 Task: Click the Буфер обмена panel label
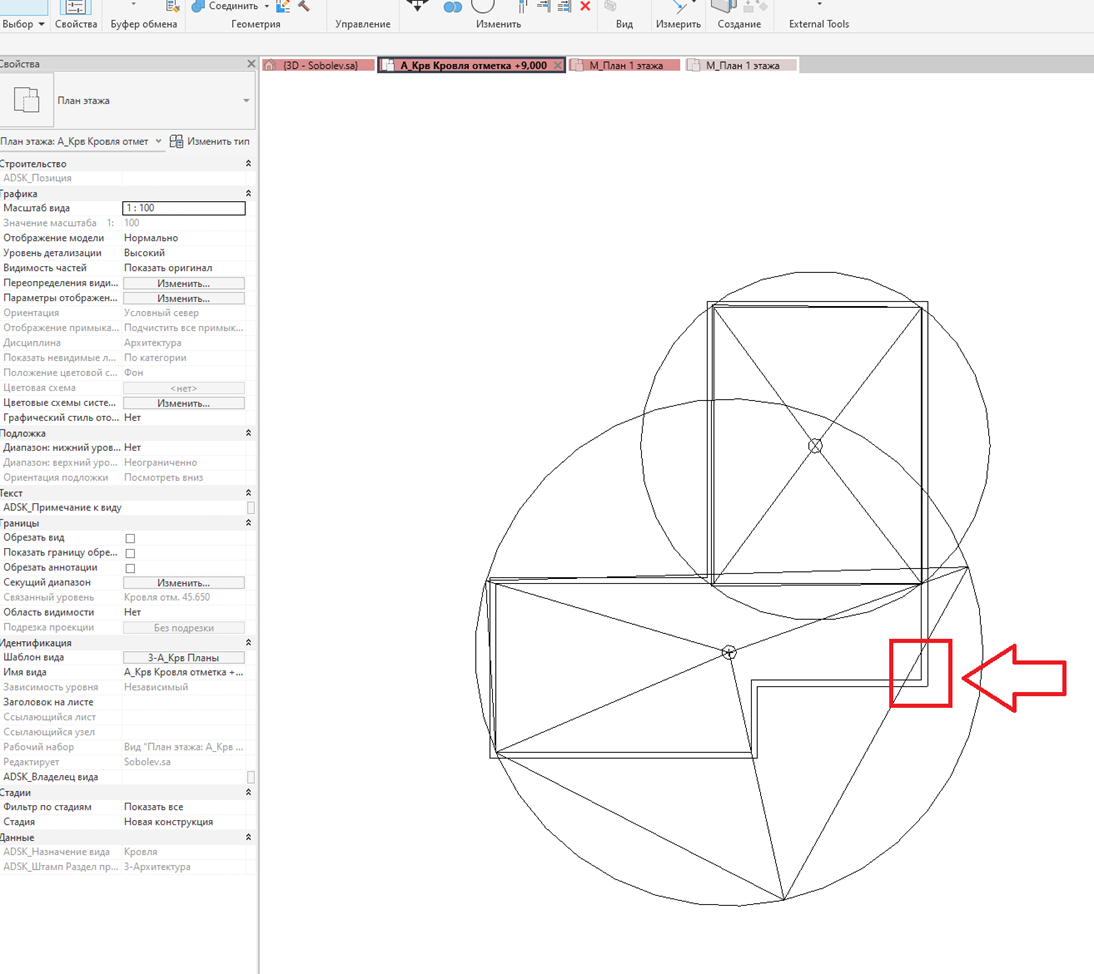pyautogui.click(x=144, y=24)
